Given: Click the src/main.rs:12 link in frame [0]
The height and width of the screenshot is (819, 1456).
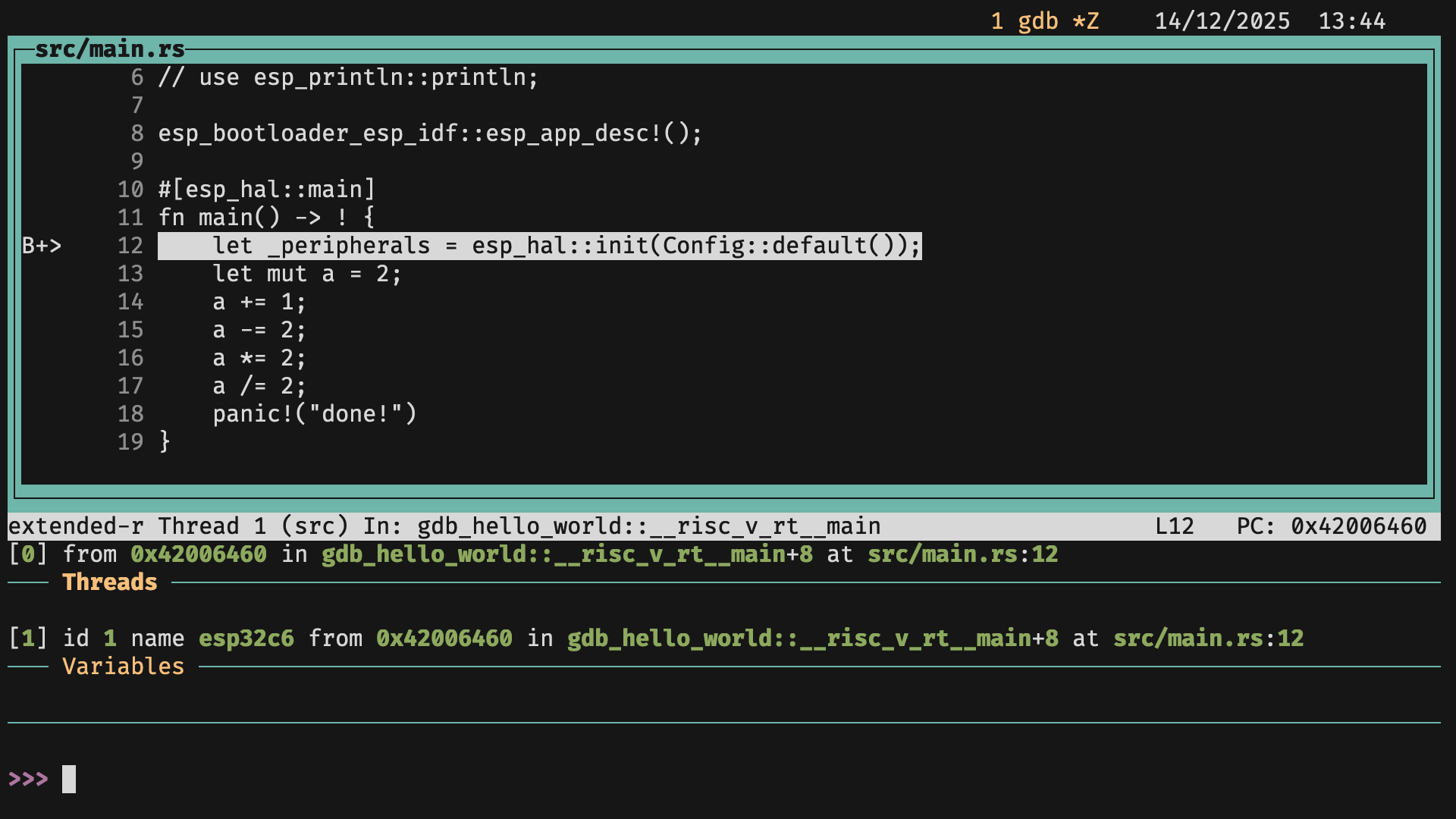Looking at the screenshot, I should [x=962, y=554].
